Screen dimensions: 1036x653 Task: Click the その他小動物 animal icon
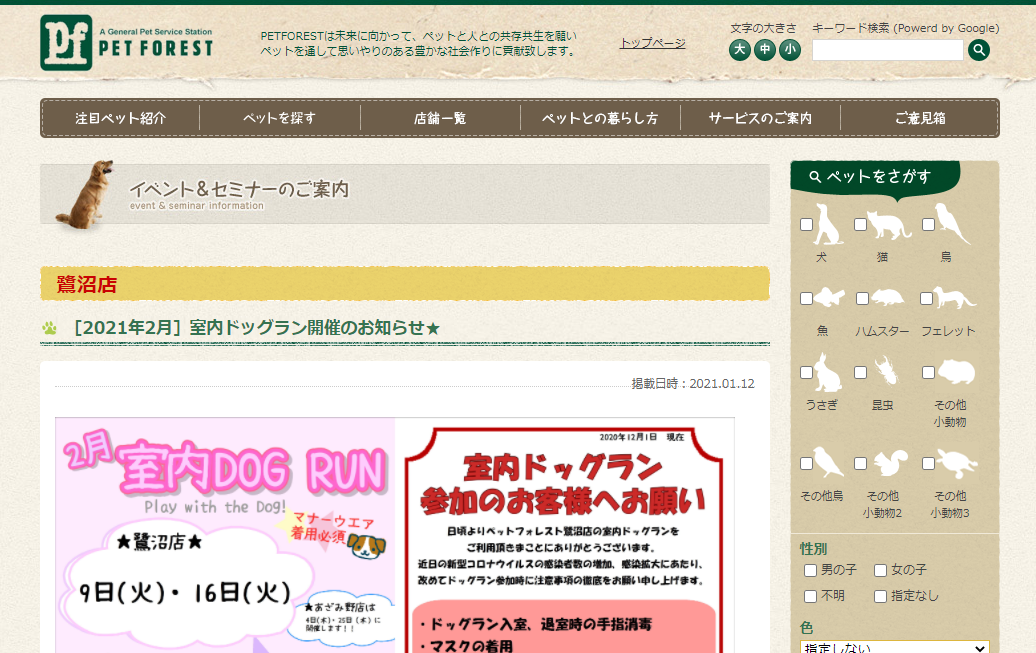tap(956, 372)
